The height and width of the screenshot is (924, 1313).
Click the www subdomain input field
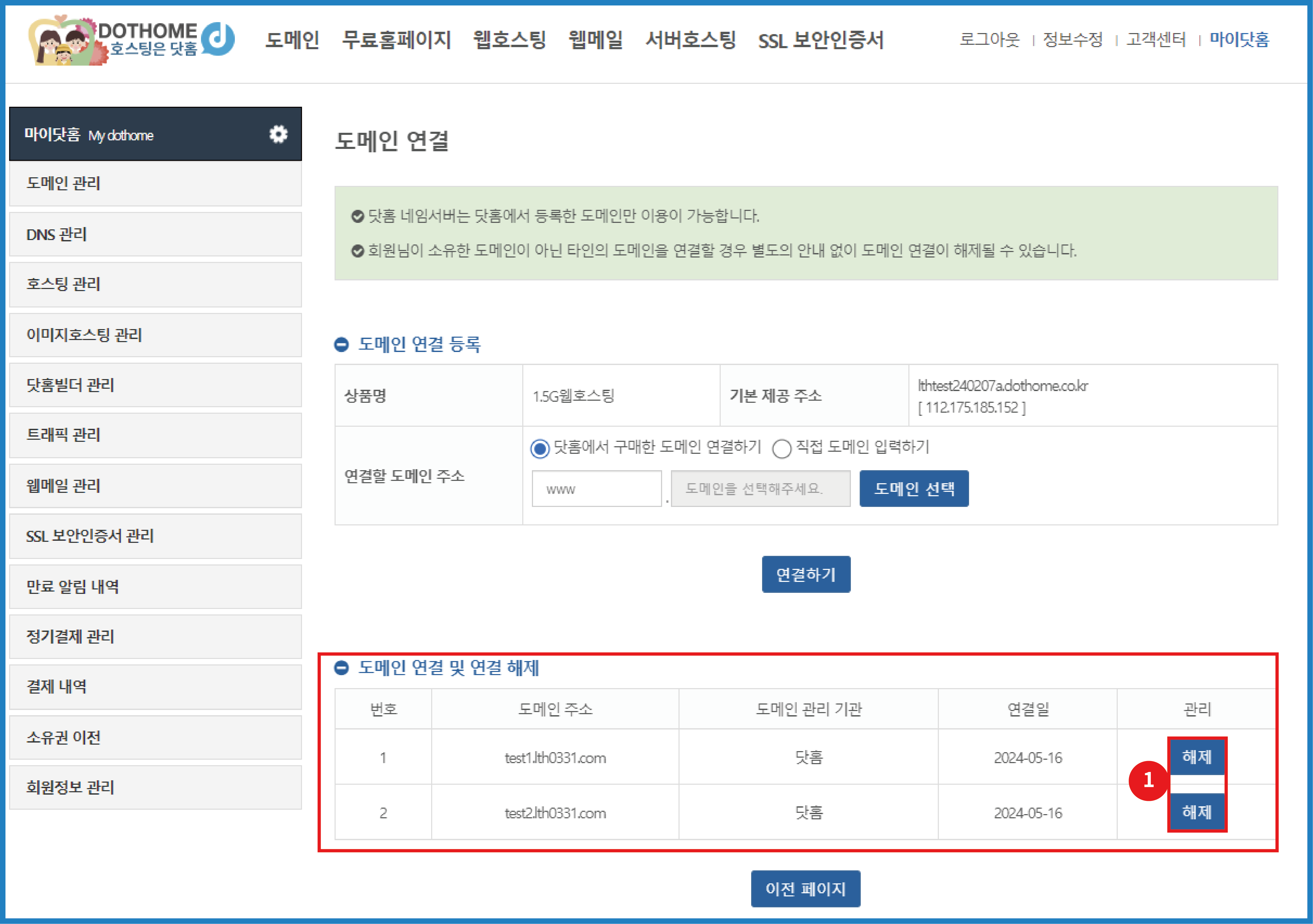596,489
